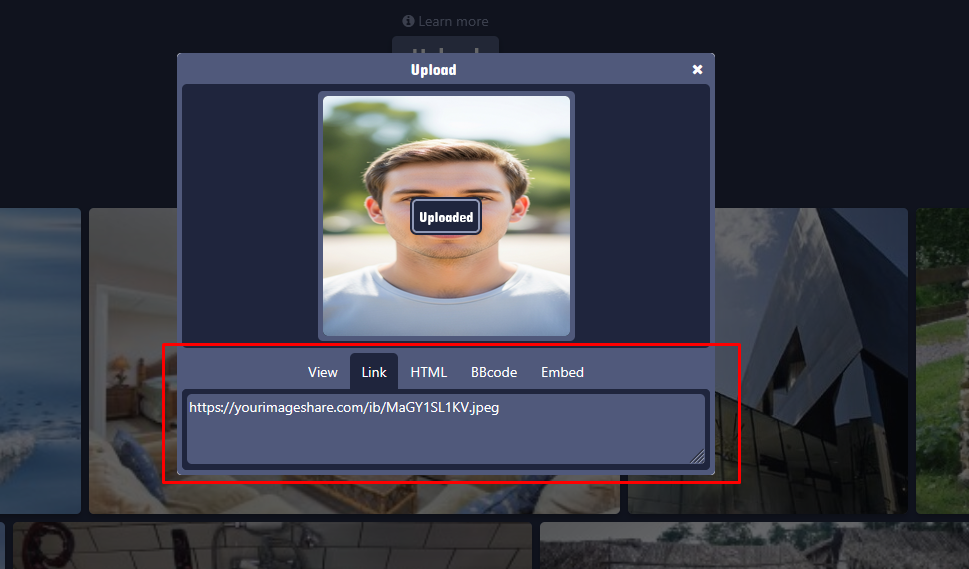The image size is (969, 569).
Task: Switch to the BBcode tab
Action: (494, 372)
